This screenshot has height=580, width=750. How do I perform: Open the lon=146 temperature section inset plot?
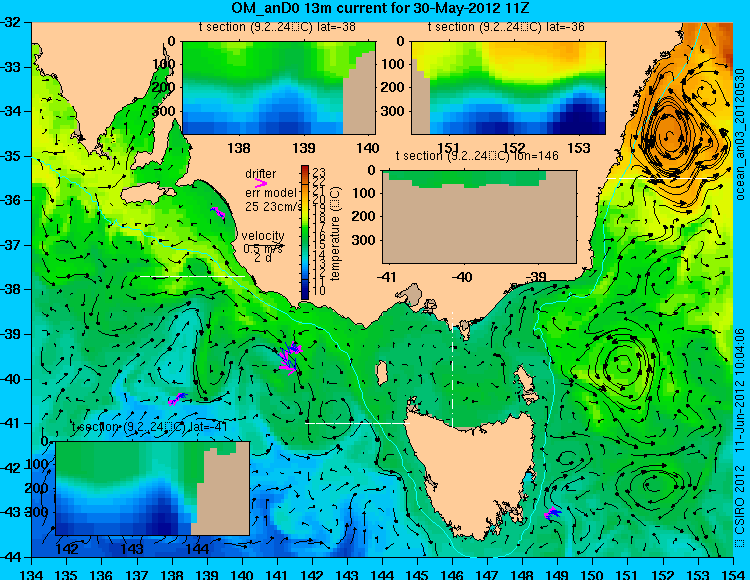(479, 217)
